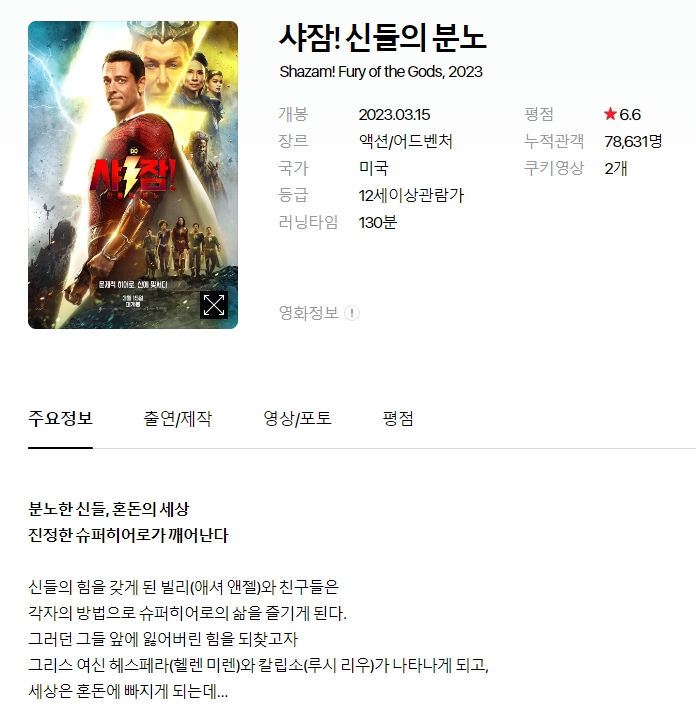Image resolution: width=696 pixels, height=715 pixels.
Task: Click the country value 미국
Action: click(374, 168)
